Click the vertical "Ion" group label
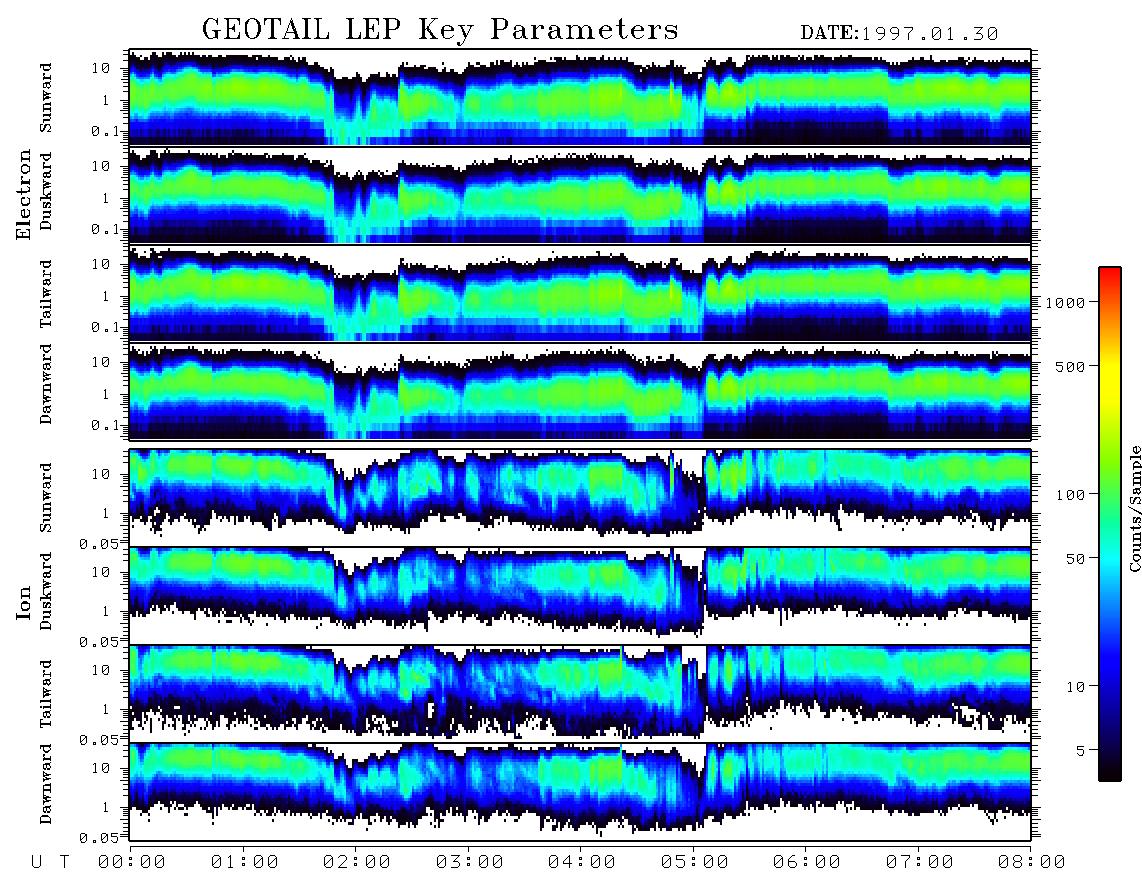1142x880 pixels. pos(24,602)
